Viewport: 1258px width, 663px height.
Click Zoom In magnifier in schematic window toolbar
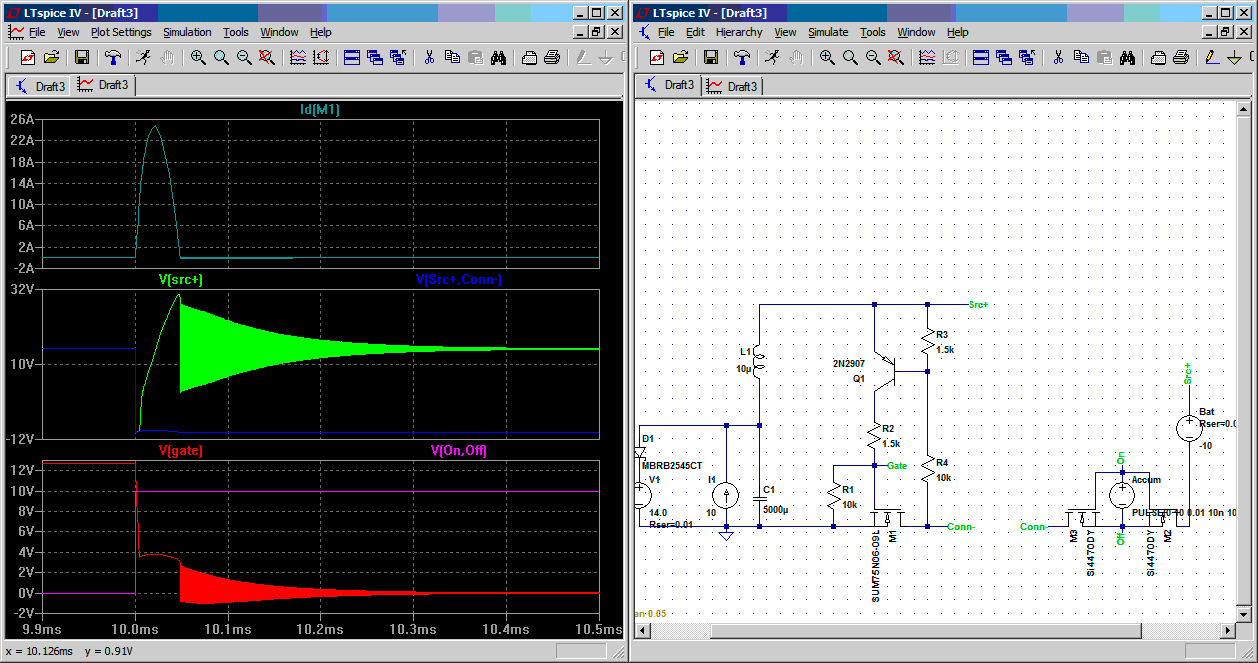(x=827, y=57)
